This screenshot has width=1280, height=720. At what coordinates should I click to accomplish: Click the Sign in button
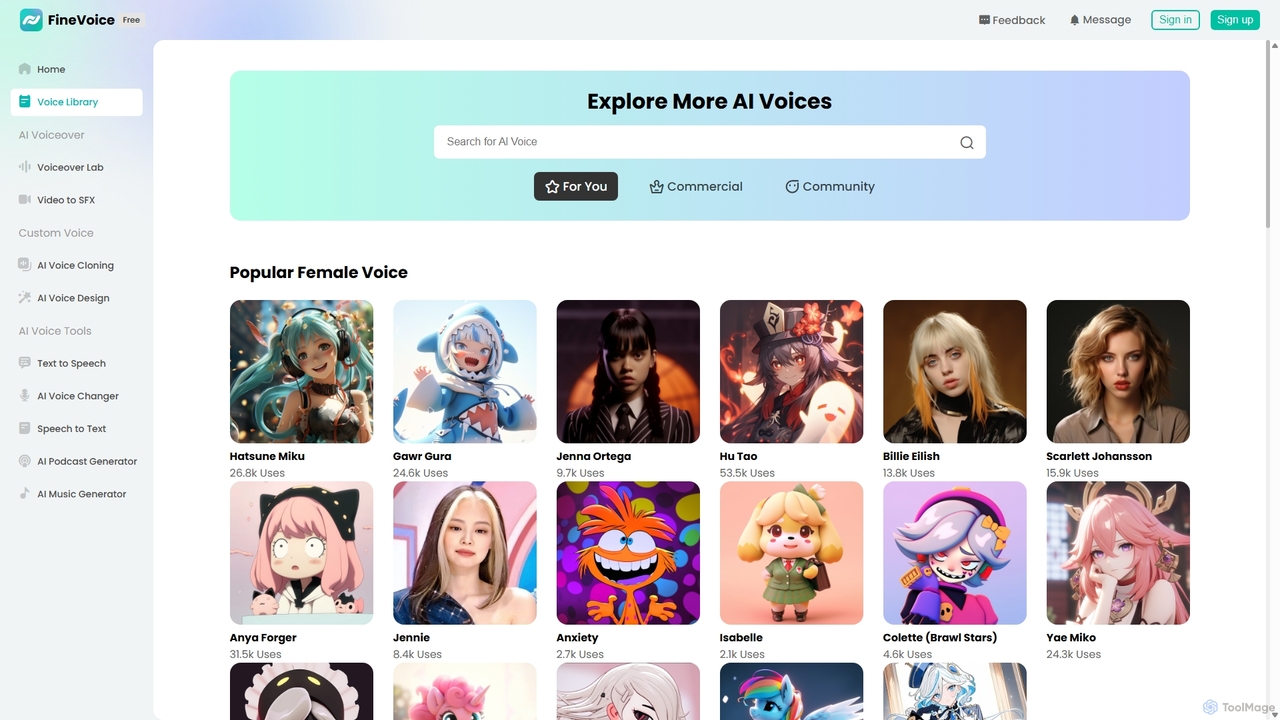click(x=1175, y=19)
